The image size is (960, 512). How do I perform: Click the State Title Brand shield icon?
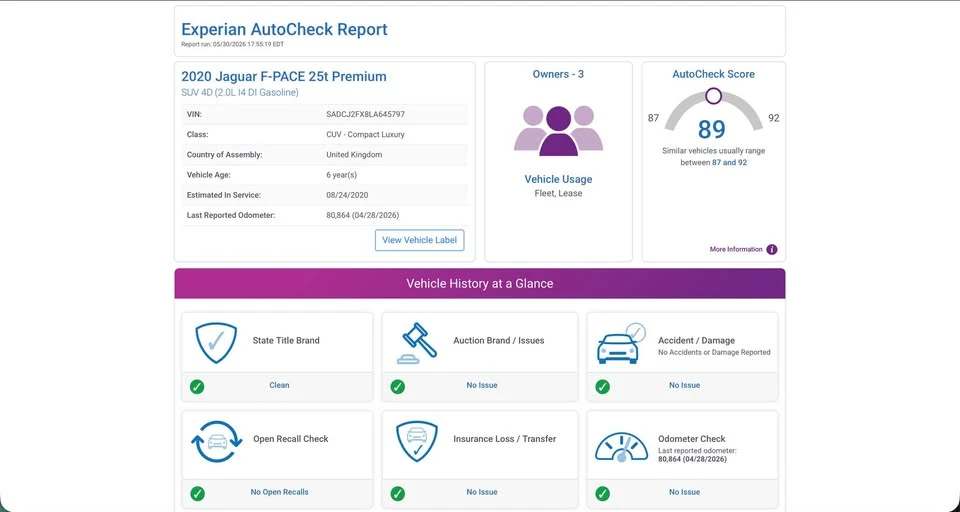216,343
